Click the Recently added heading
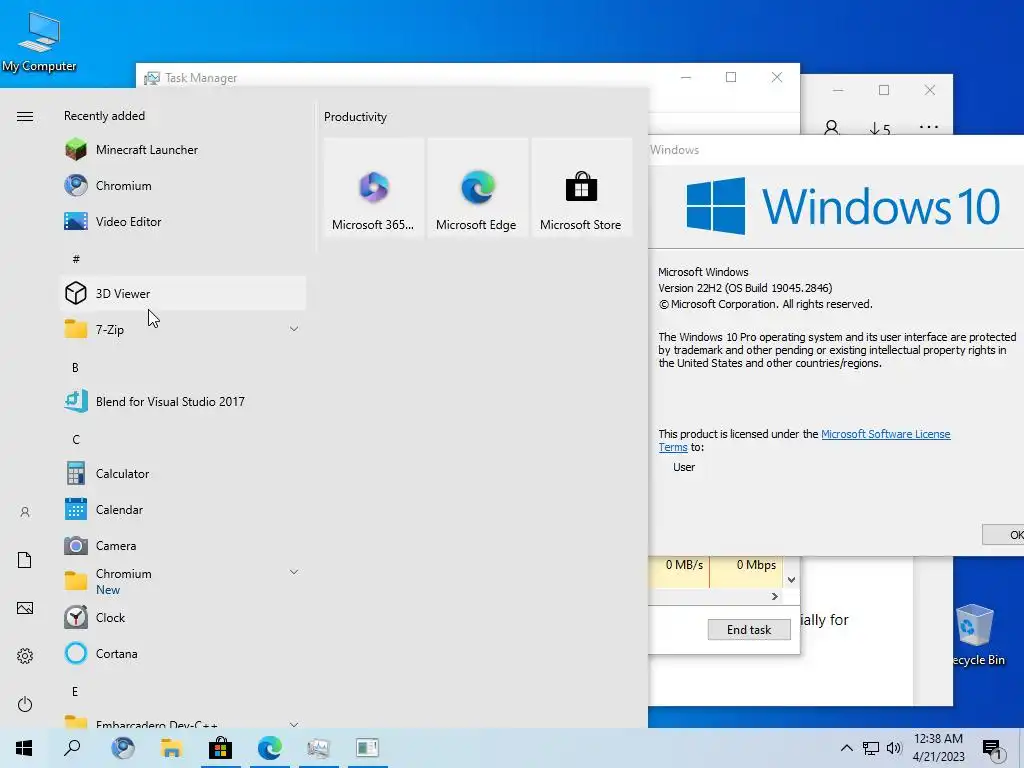Viewport: 1024px width, 768px height. [104, 116]
